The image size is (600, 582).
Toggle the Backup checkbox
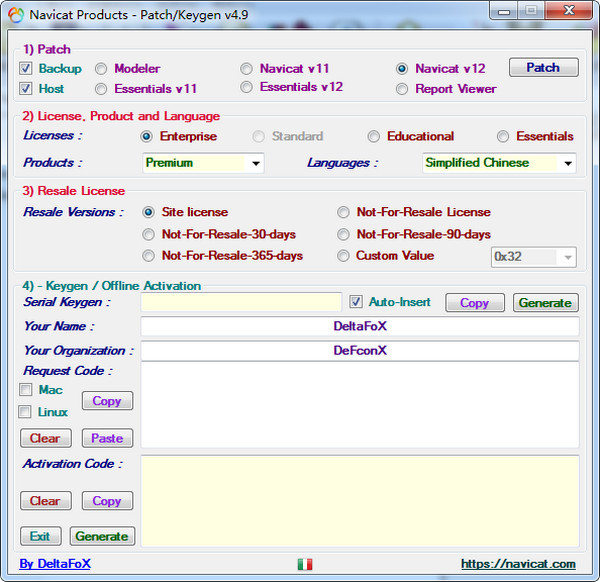(26, 68)
